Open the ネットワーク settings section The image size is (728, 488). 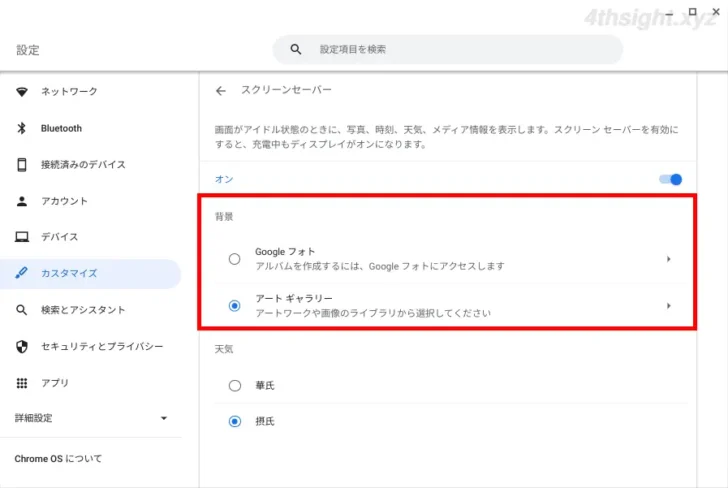click(x=91, y=91)
